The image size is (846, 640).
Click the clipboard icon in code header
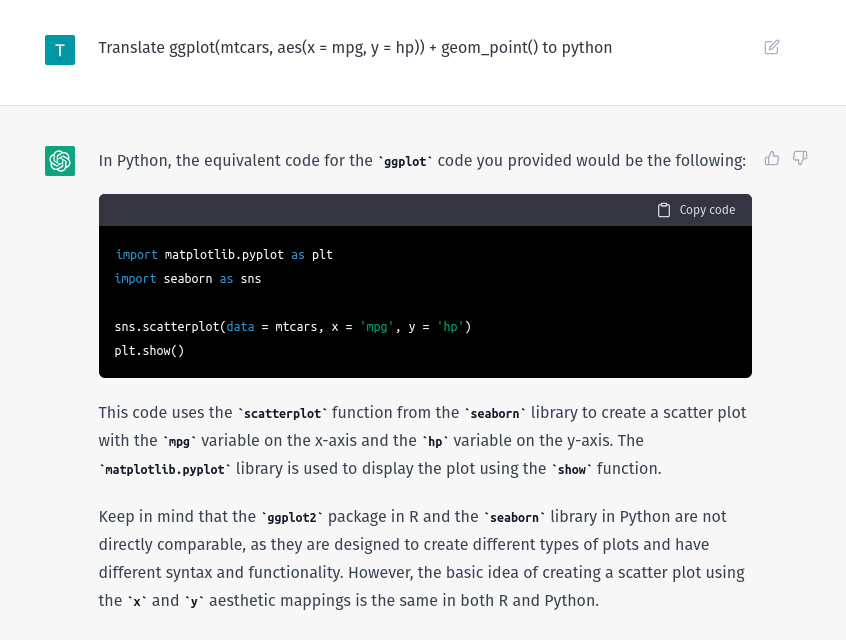[664, 210]
